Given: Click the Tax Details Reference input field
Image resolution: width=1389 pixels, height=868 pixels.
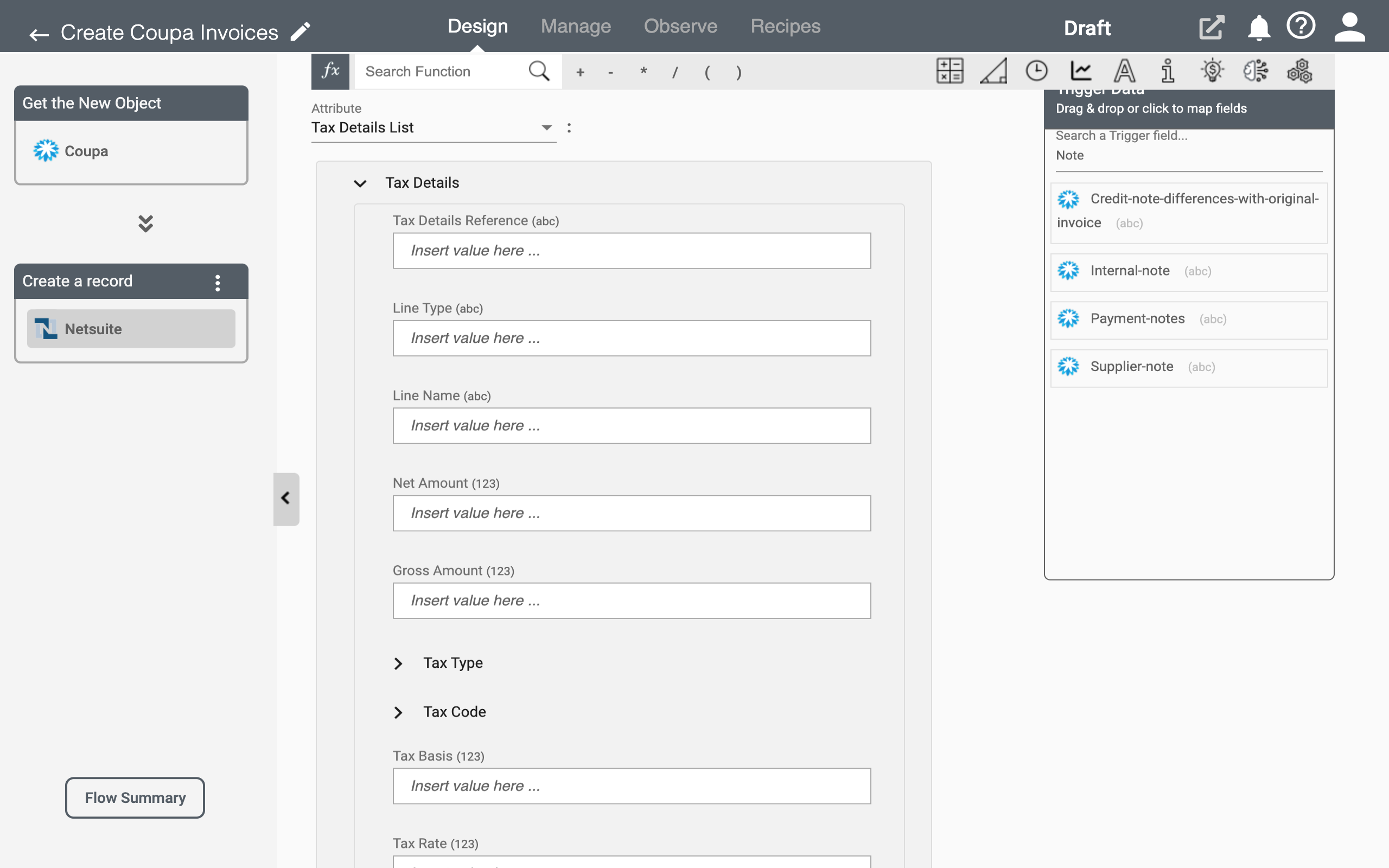Looking at the screenshot, I should pyautogui.click(x=631, y=250).
